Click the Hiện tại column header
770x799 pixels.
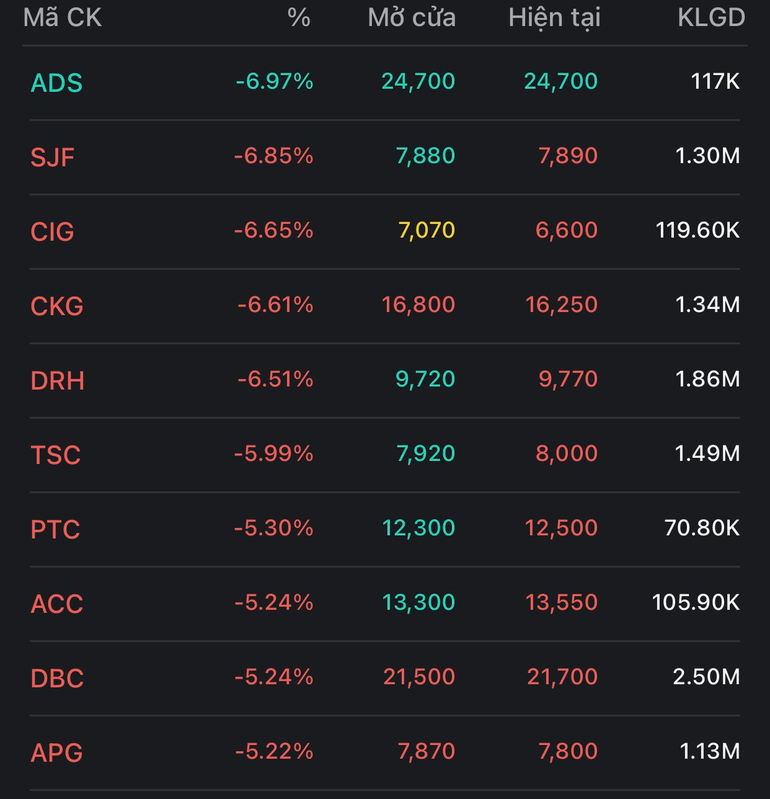(554, 18)
